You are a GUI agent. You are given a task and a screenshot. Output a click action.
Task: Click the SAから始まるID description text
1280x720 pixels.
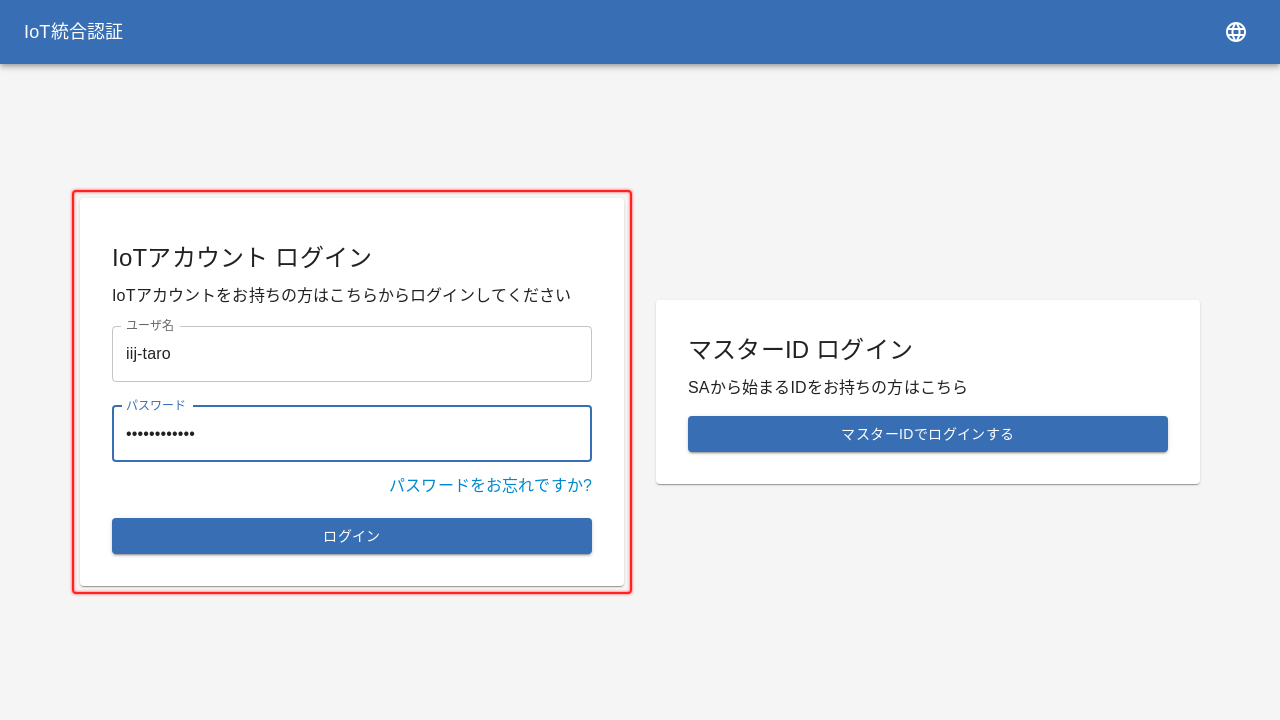tap(827, 387)
